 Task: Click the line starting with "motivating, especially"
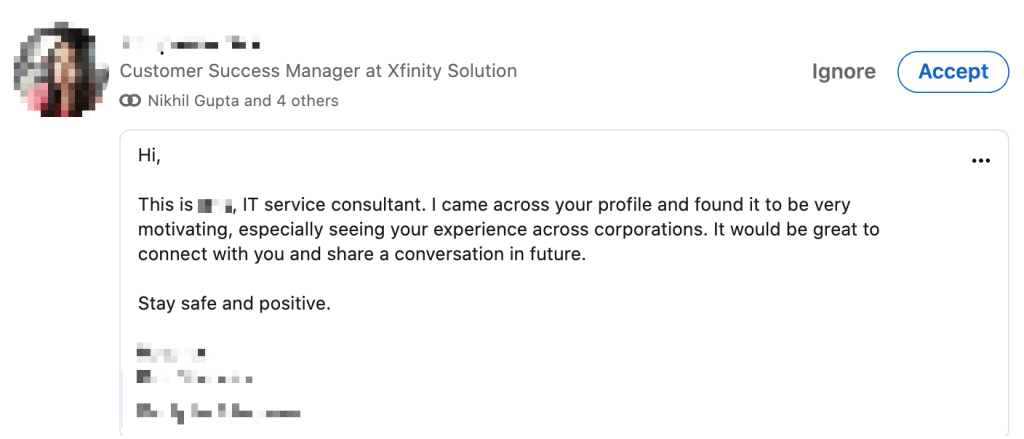509,230
